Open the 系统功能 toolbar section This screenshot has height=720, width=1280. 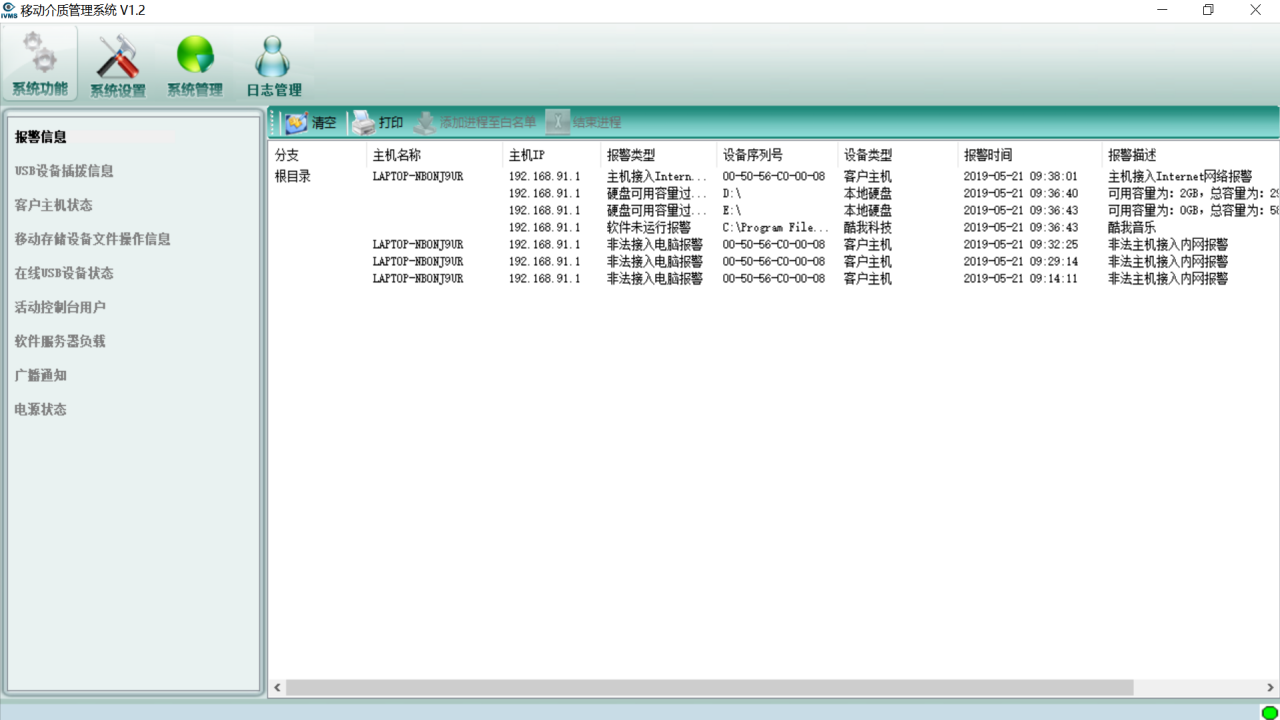tap(40, 62)
